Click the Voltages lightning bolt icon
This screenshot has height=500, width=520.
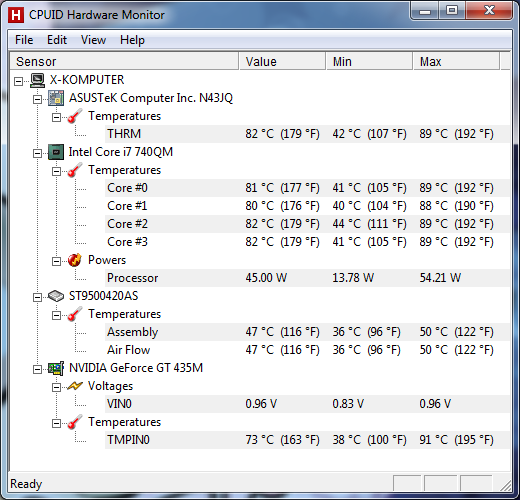(75, 386)
